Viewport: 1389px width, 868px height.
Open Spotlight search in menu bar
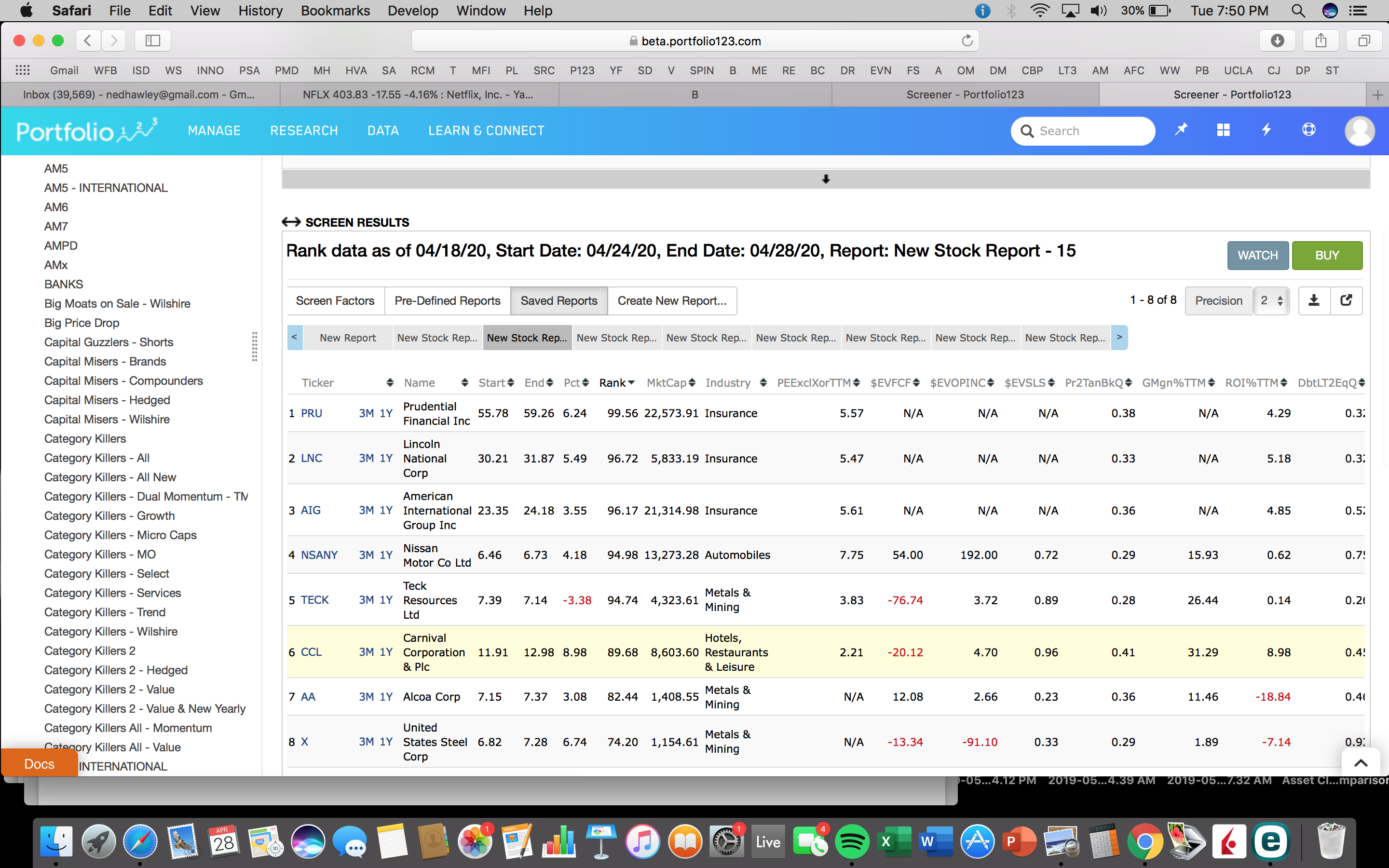1298,10
